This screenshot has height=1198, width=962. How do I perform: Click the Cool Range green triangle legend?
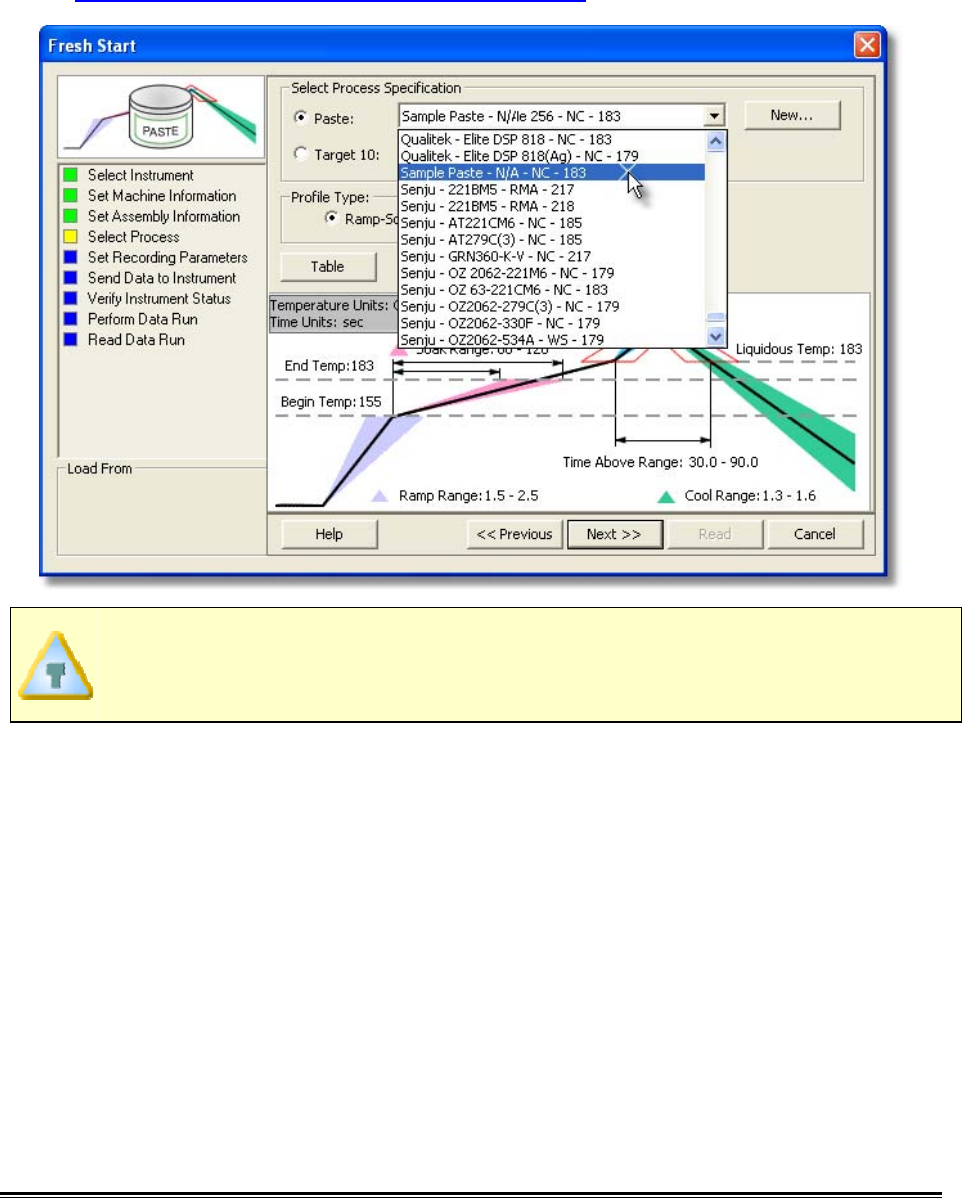pyautogui.click(x=666, y=497)
